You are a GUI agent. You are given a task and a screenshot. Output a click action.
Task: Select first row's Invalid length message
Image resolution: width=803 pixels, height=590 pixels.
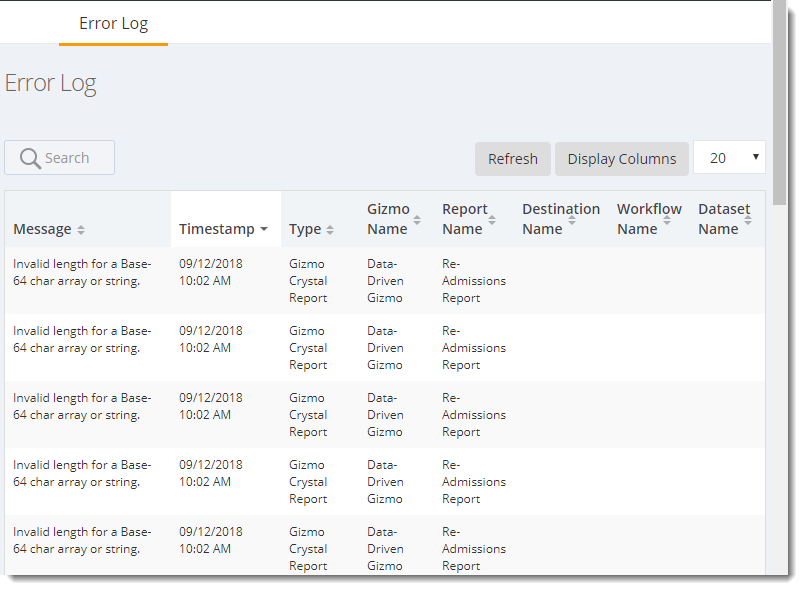pos(82,272)
